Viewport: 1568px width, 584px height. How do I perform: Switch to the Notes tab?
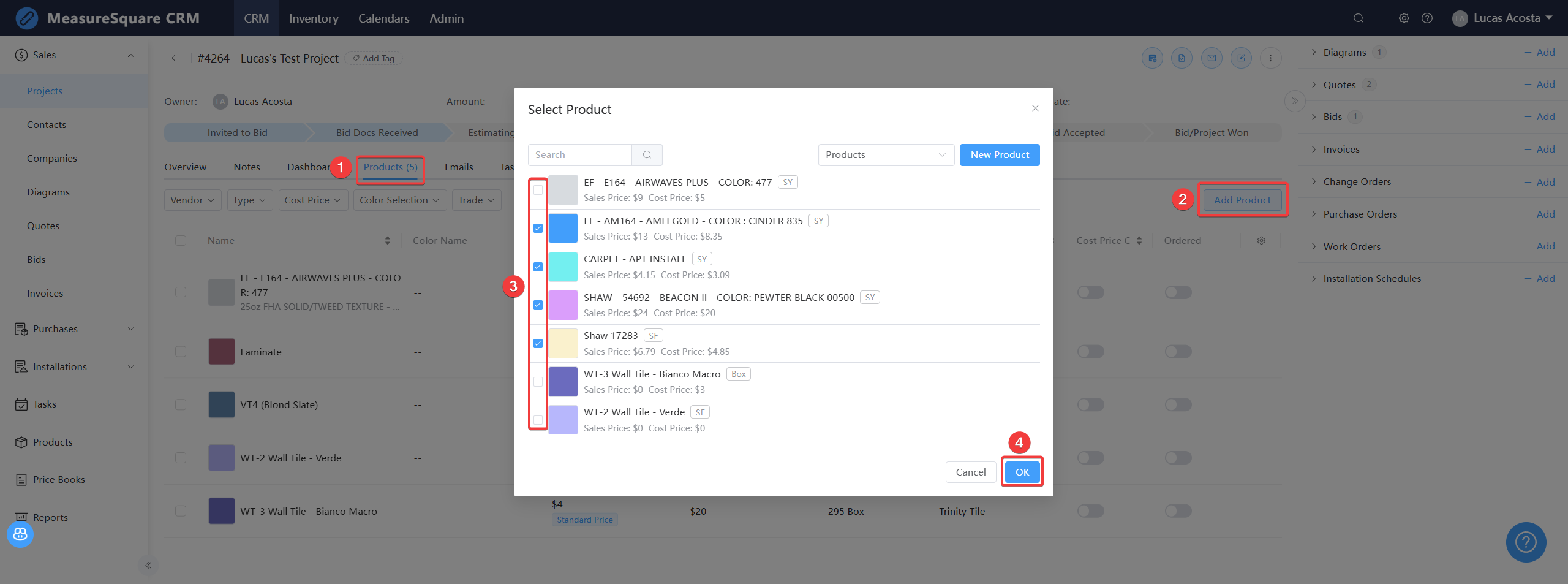click(247, 167)
